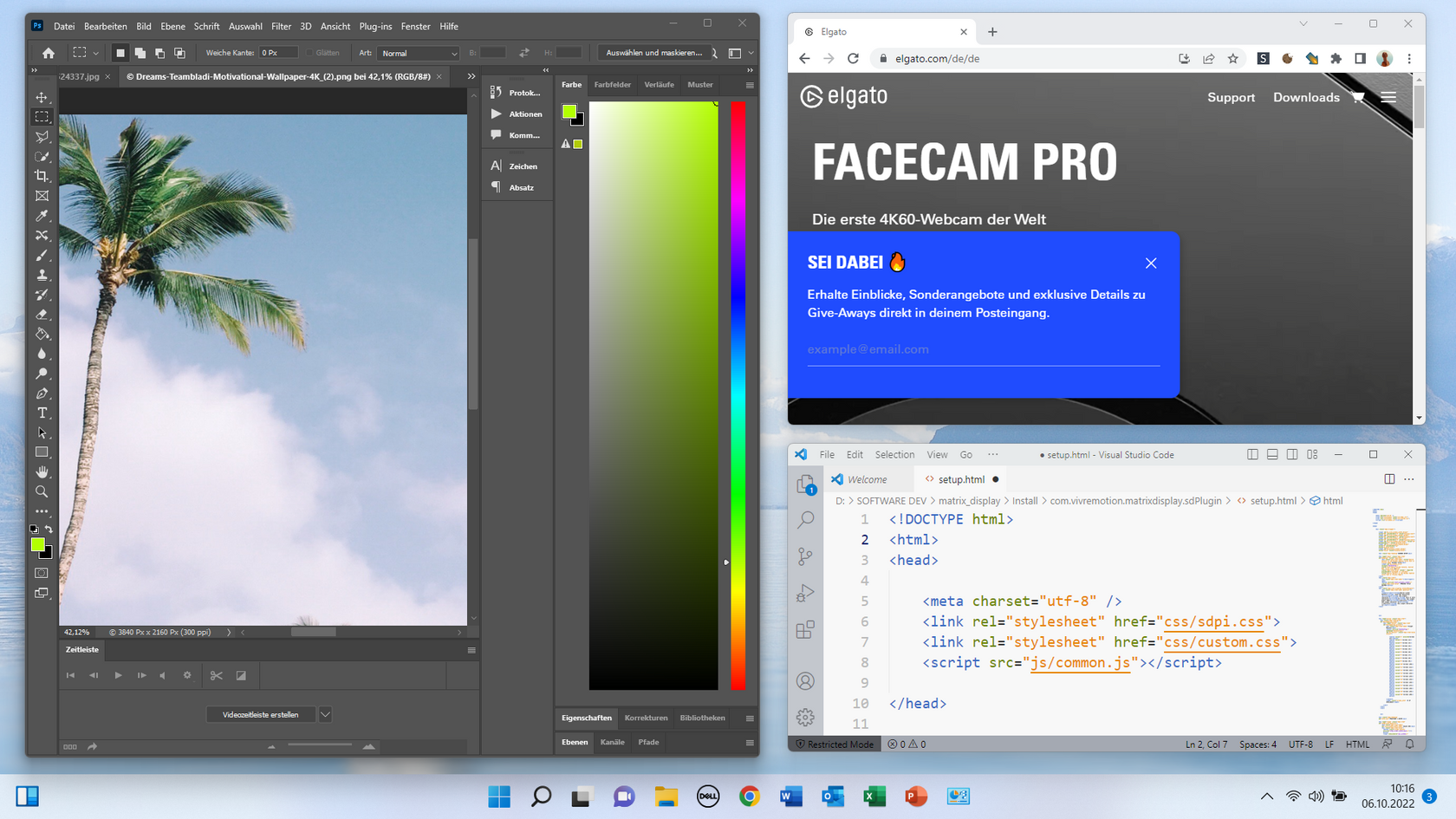
Task: Activate the Zoom magnifier tool in Photoshop
Action: point(42,491)
